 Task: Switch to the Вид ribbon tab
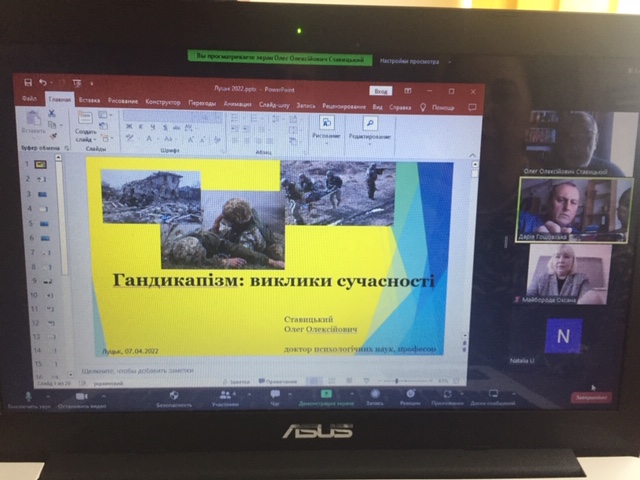tap(378, 107)
